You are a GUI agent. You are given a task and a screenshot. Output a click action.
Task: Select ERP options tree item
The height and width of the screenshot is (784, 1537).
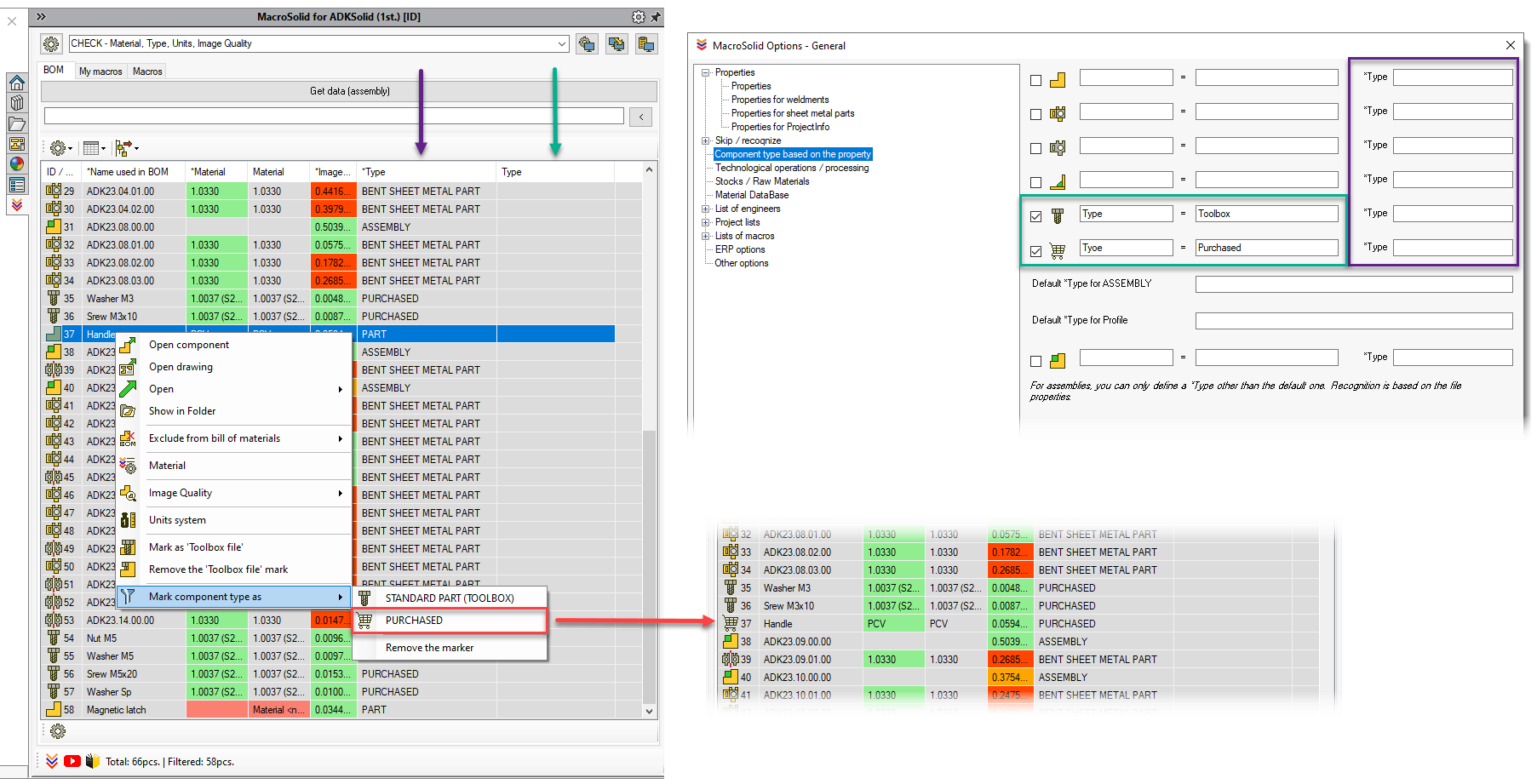[x=739, y=249]
